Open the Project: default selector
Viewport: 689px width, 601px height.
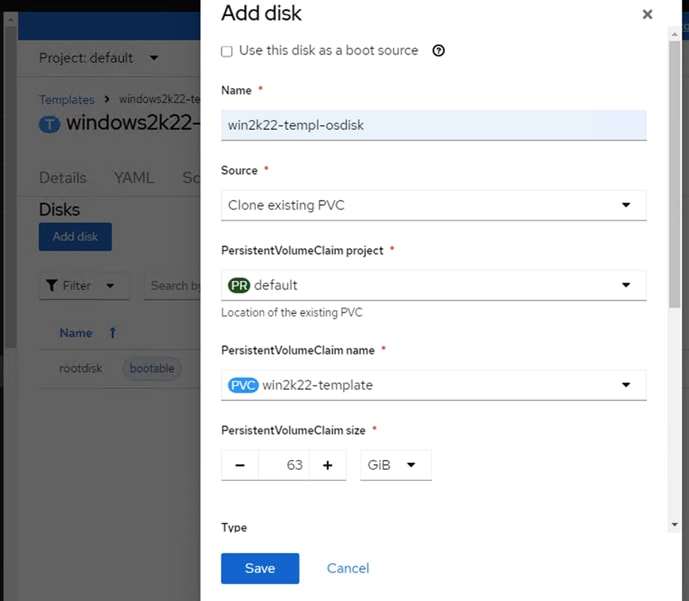point(98,58)
